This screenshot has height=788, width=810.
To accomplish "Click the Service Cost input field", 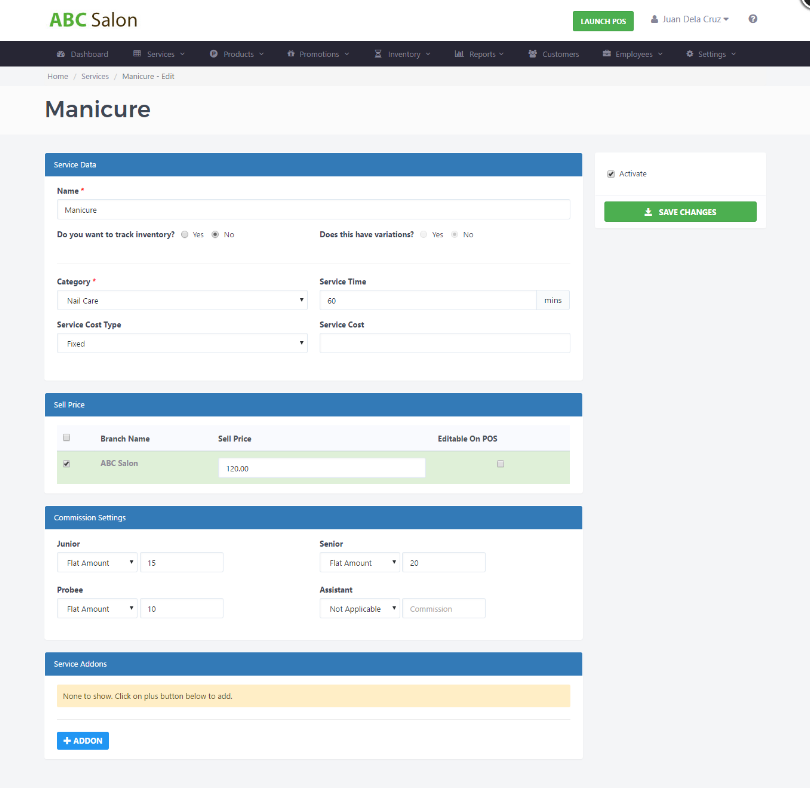I will click(x=444, y=343).
